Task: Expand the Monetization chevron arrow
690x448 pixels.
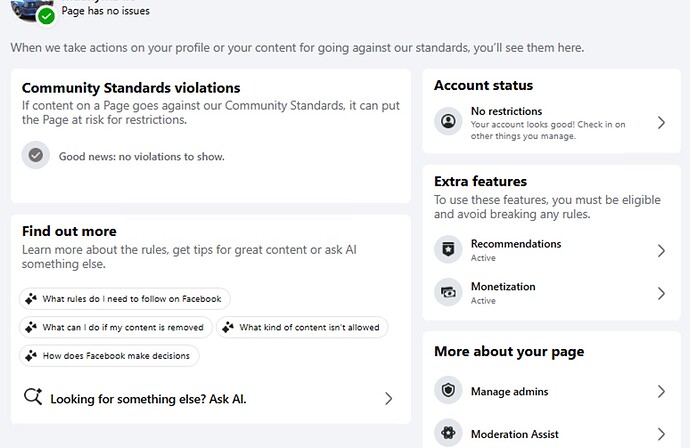Action: pos(661,294)
